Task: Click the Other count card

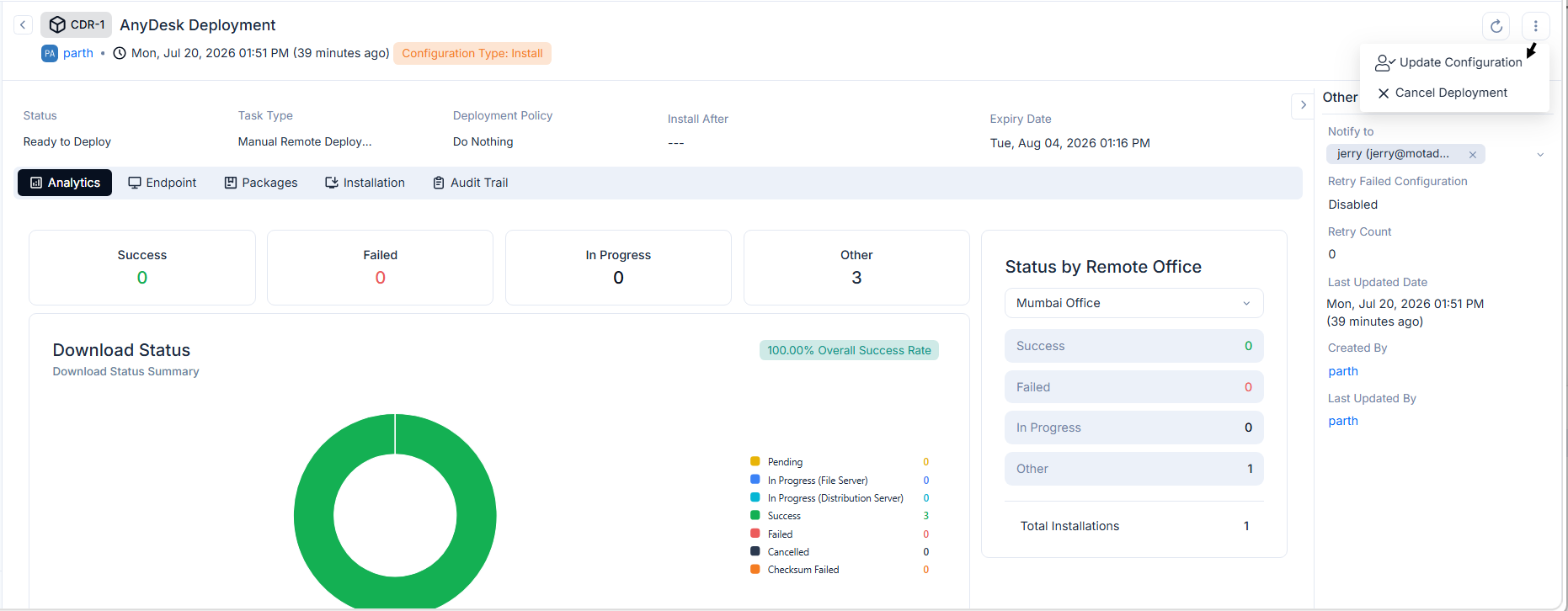Action: pyautogui.click(x=856, y=268)
